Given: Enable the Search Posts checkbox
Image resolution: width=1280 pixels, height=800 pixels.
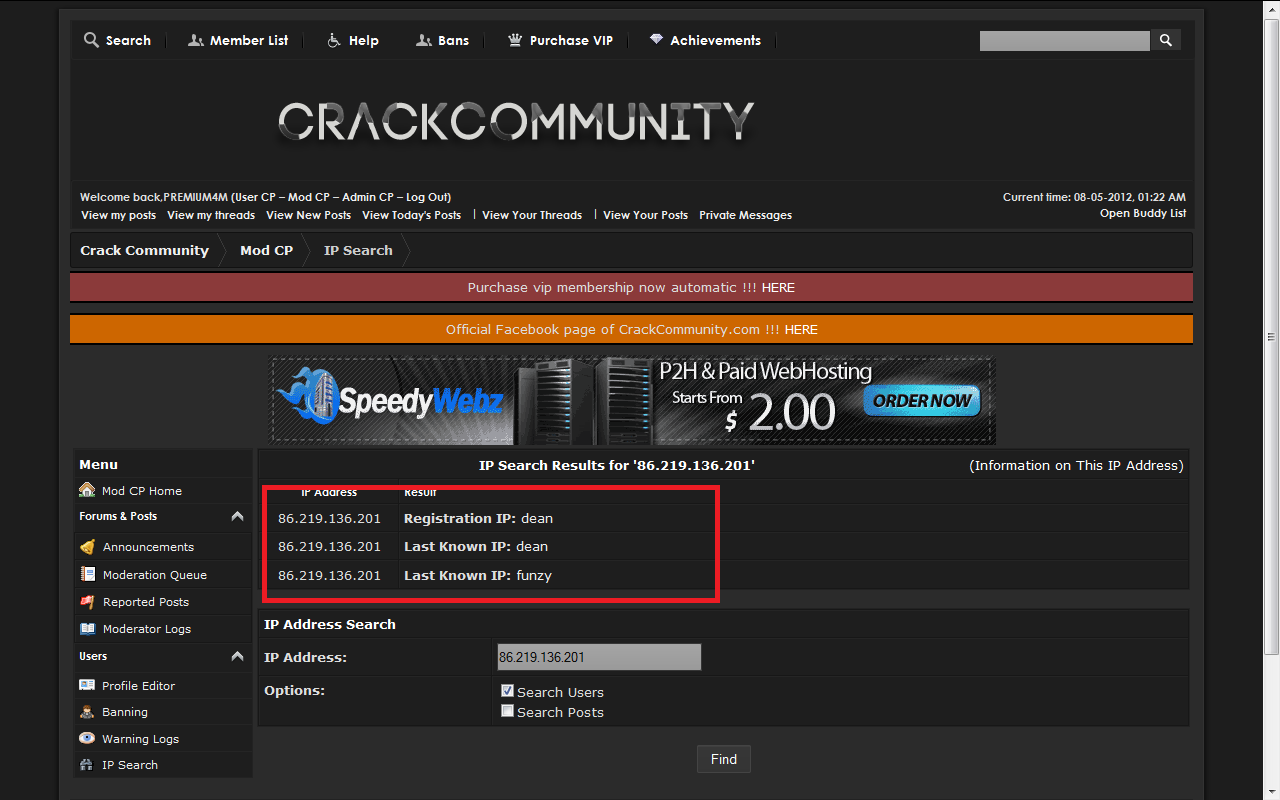Looking at the screenshot, I should point(507,711).
